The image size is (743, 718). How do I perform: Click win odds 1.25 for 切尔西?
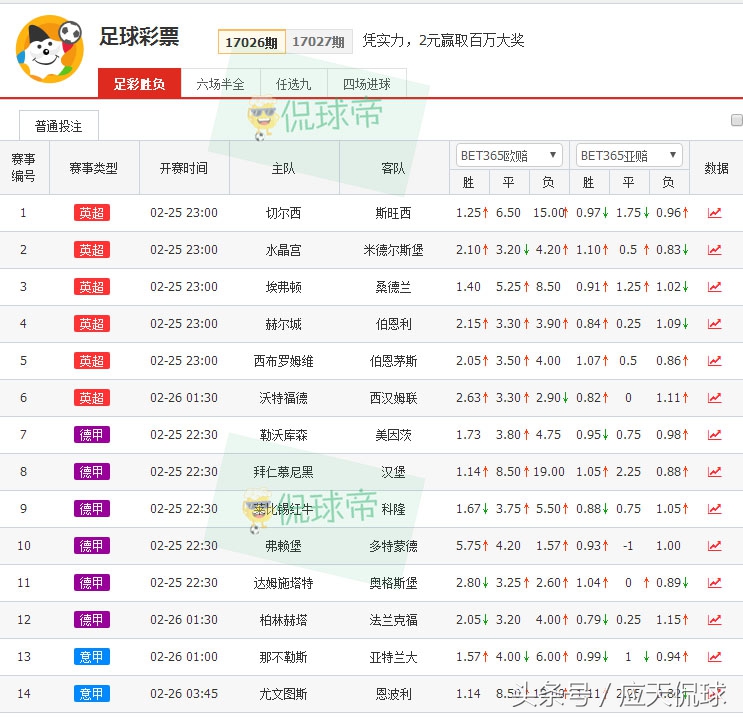[x=469, y=213]
